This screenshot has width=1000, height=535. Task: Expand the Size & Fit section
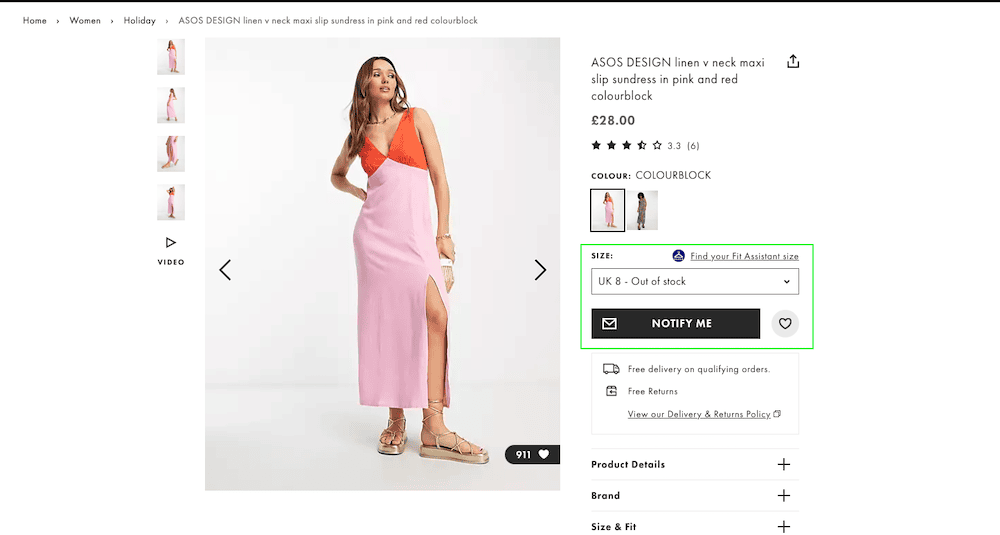pos(695,526)
